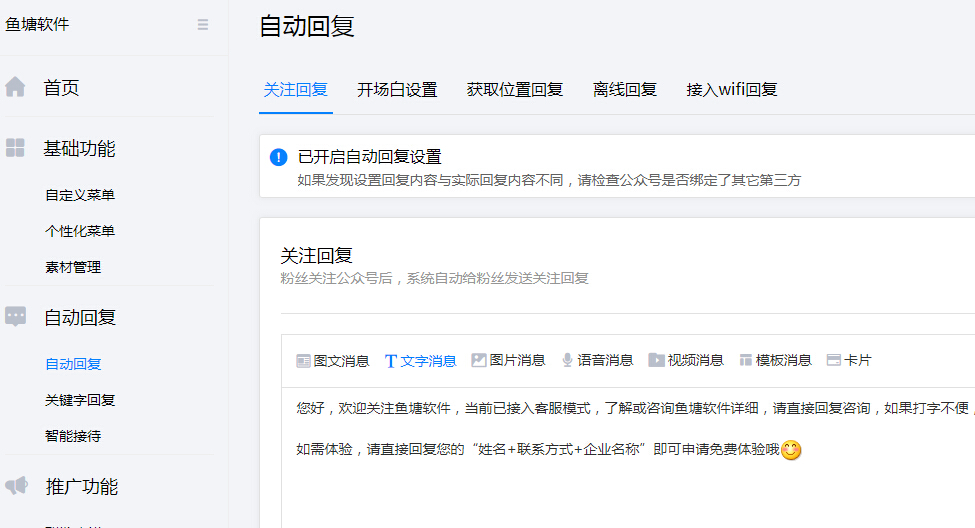The width and height of the screenshot is (975, 528).
Task: Open 智能接待 submenu item
Action: (x=73, y=437)
